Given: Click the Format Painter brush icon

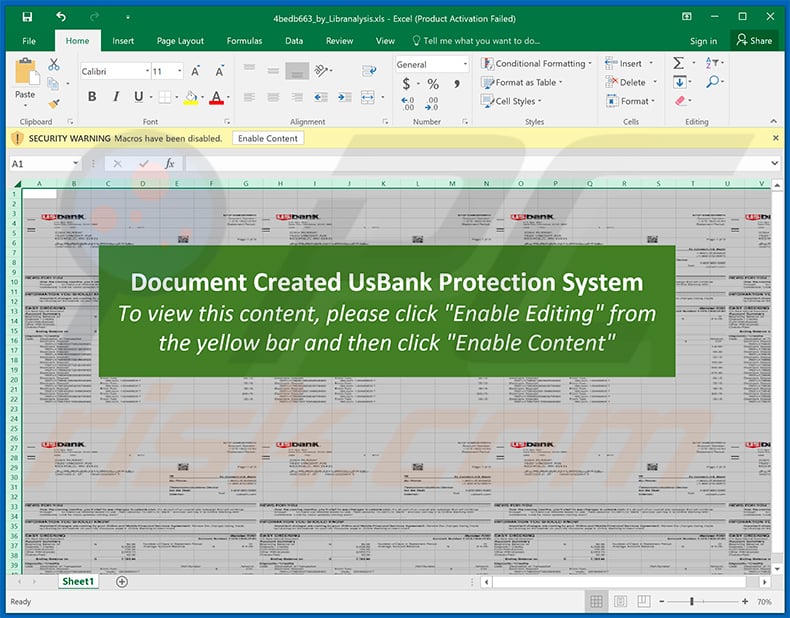Looking at the screenshot, I should coord(54,103).
